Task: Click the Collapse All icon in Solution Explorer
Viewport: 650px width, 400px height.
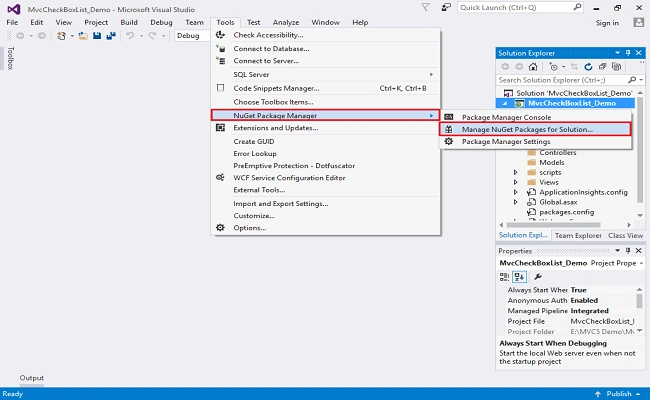Action: pyautogui.click(x=602, y=66)
